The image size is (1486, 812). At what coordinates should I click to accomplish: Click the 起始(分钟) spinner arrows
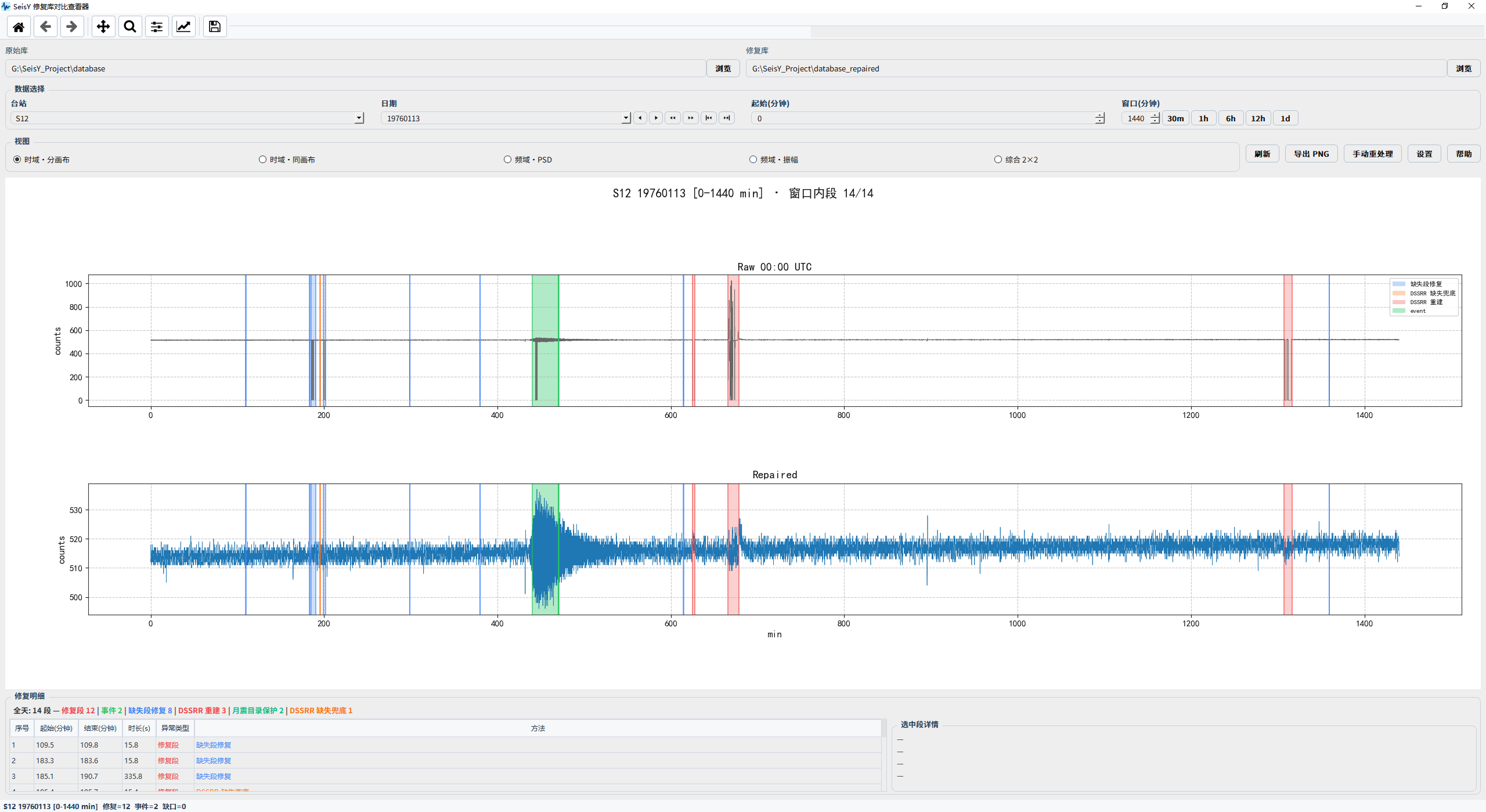tap(1099, 118)
